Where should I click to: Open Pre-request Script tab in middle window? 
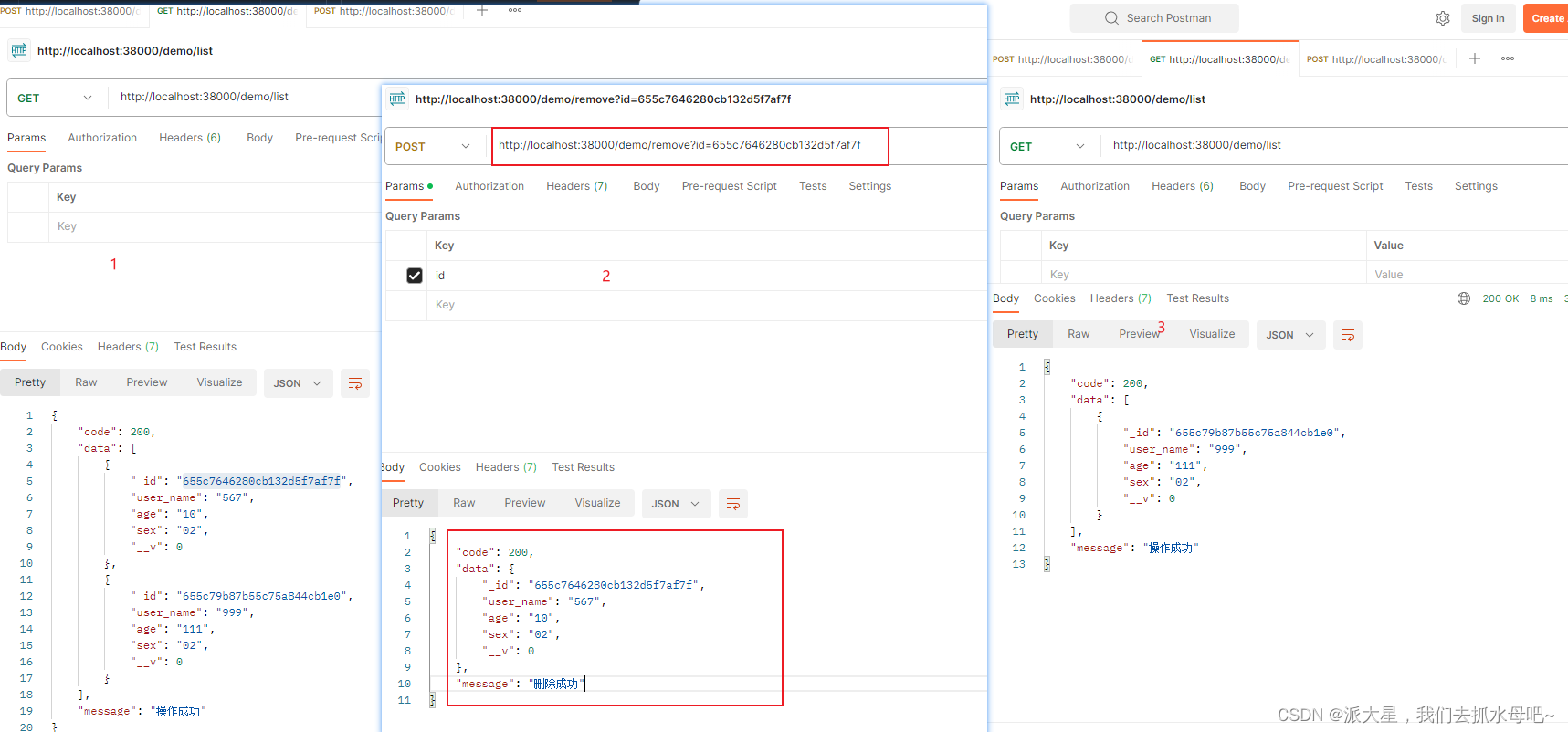(x=730, y=186)
